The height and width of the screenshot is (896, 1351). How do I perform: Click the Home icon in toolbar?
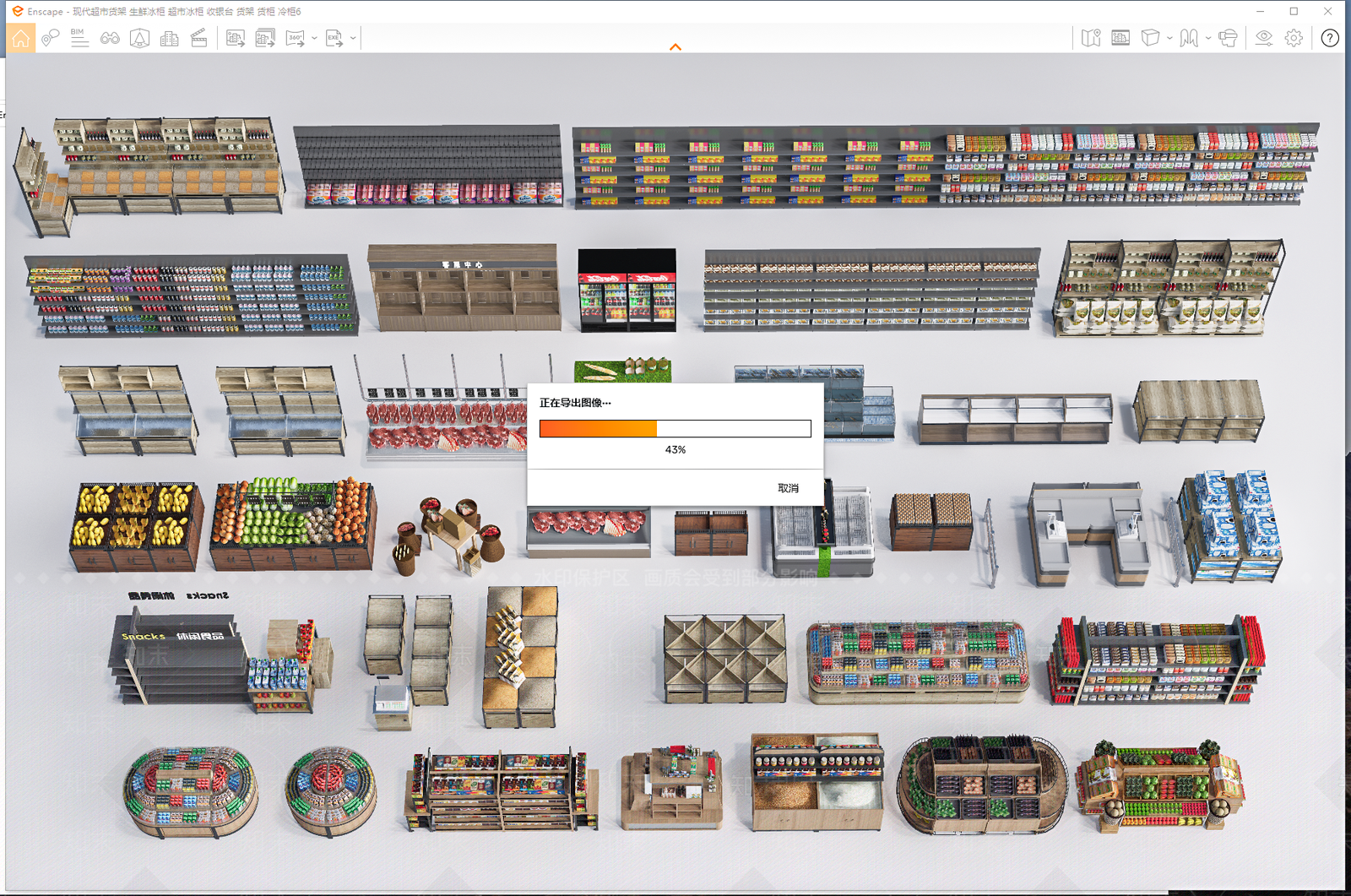(20, 38)
